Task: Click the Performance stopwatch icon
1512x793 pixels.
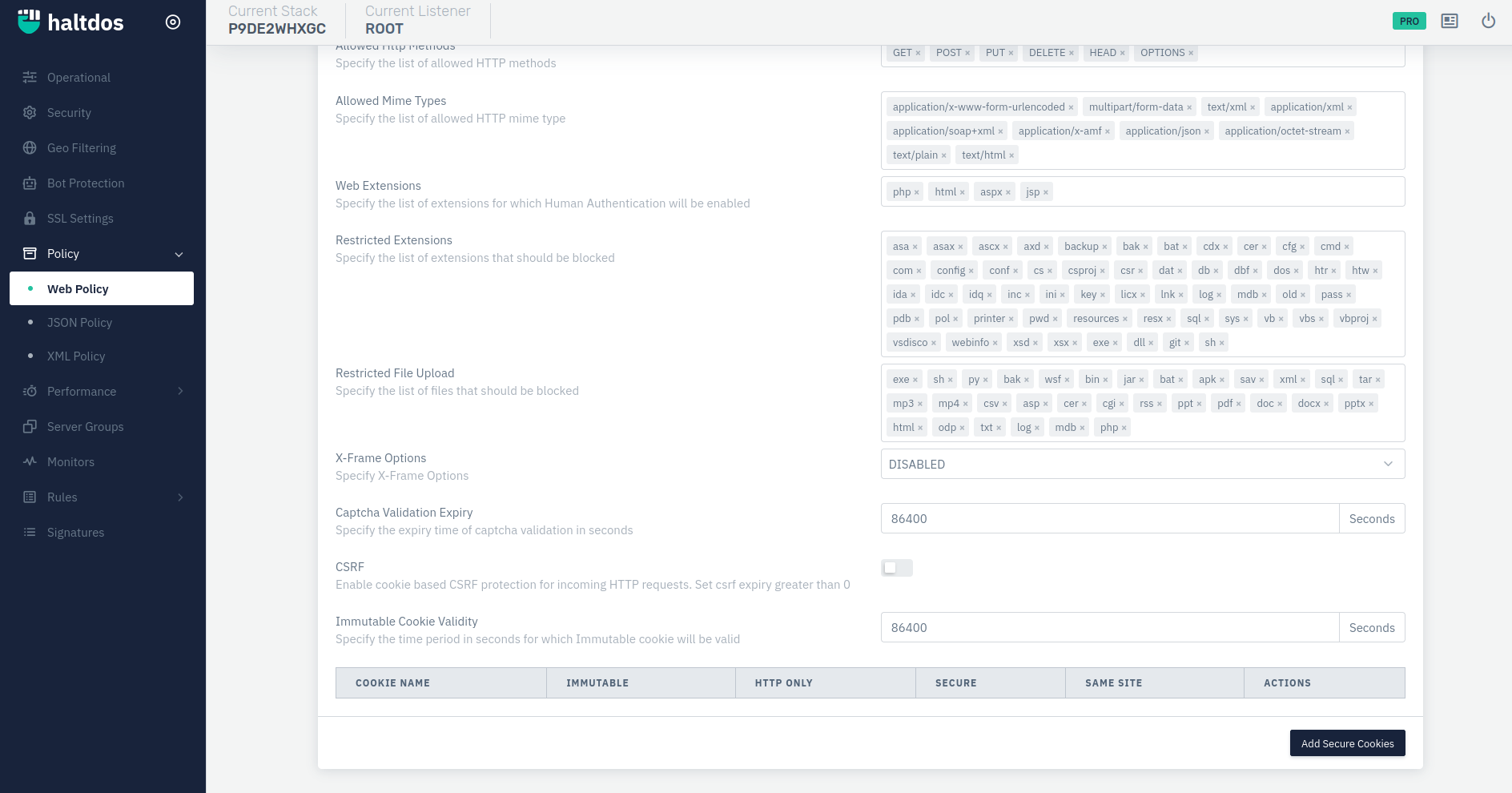Action: 30,392
